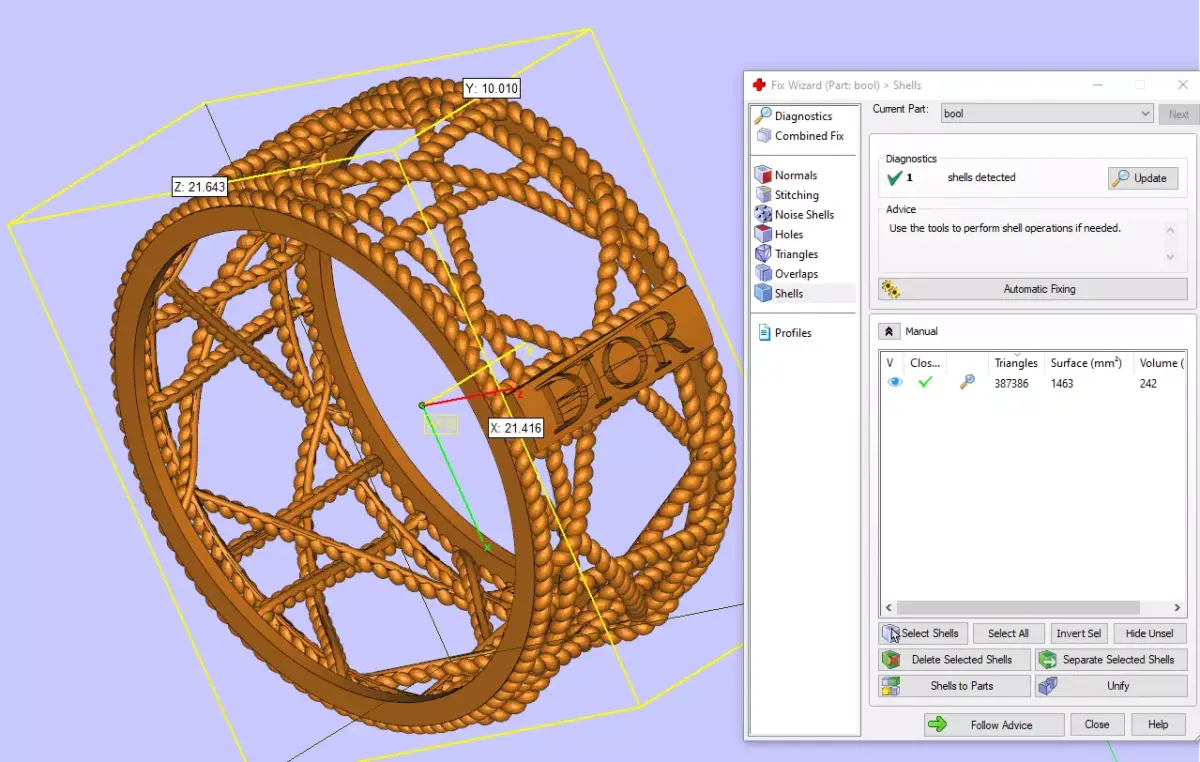Image resolution: width=1200 pixels, height=762 pixels.
Task: Separate Selected Shells
Action: (1111, 660)
